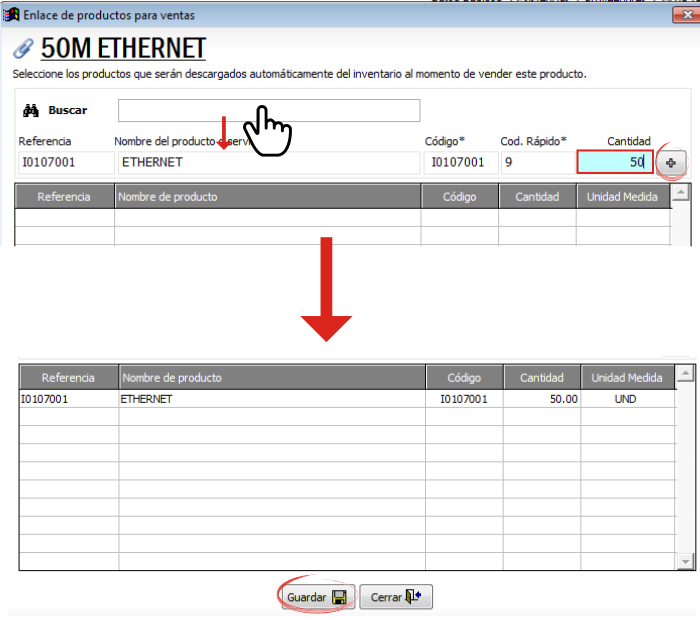Click the lower table scroll-up arrow

(x=685, y=373)
